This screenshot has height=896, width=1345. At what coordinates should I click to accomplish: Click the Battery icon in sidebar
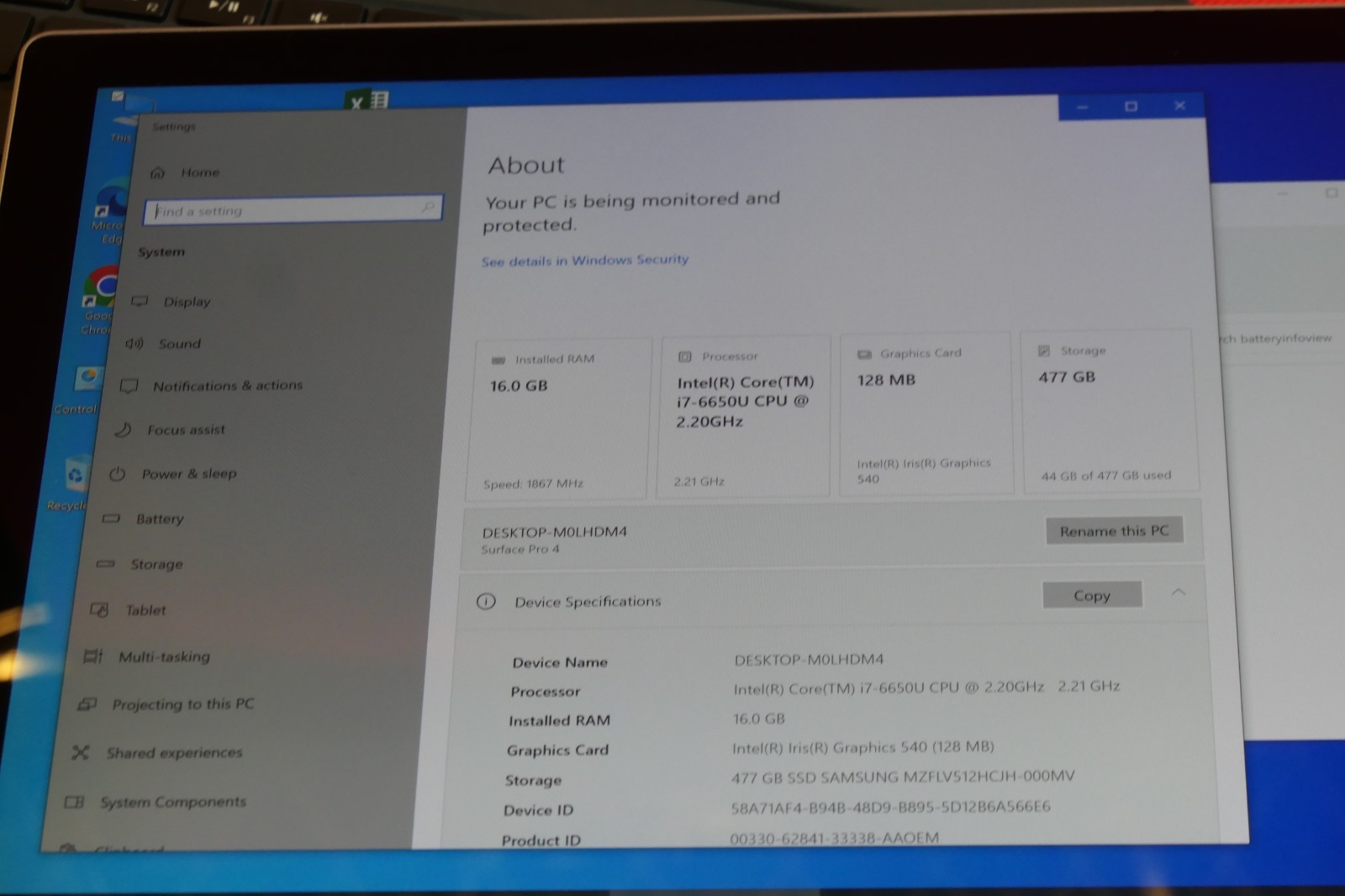click(x=111, y=519)
